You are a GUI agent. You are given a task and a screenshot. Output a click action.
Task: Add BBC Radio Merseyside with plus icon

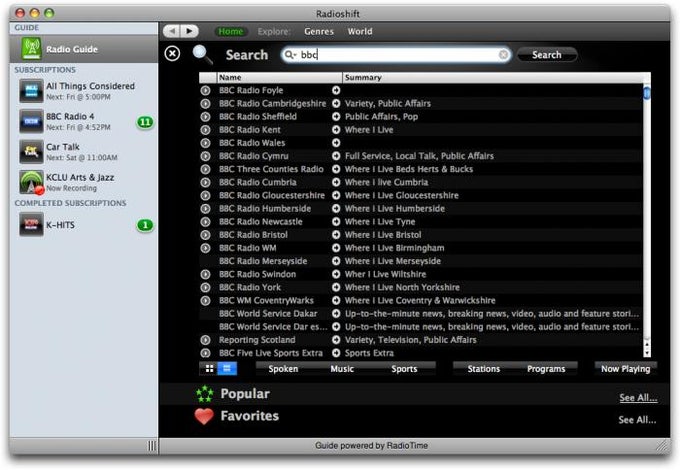point(336,261)
